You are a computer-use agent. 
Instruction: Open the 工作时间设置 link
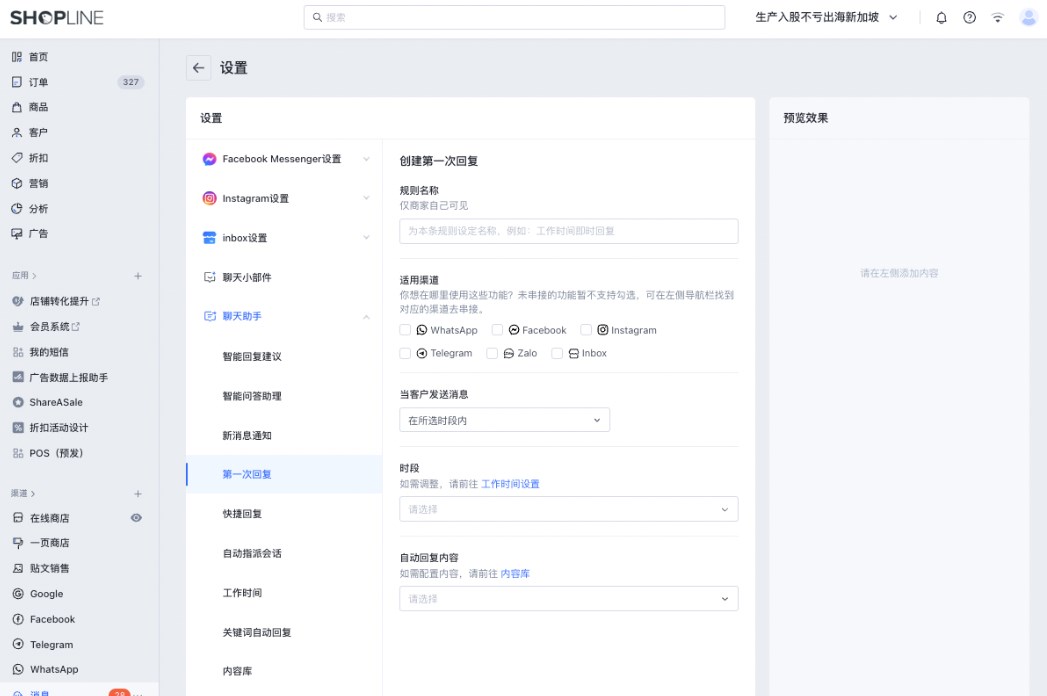coord(510,484)
